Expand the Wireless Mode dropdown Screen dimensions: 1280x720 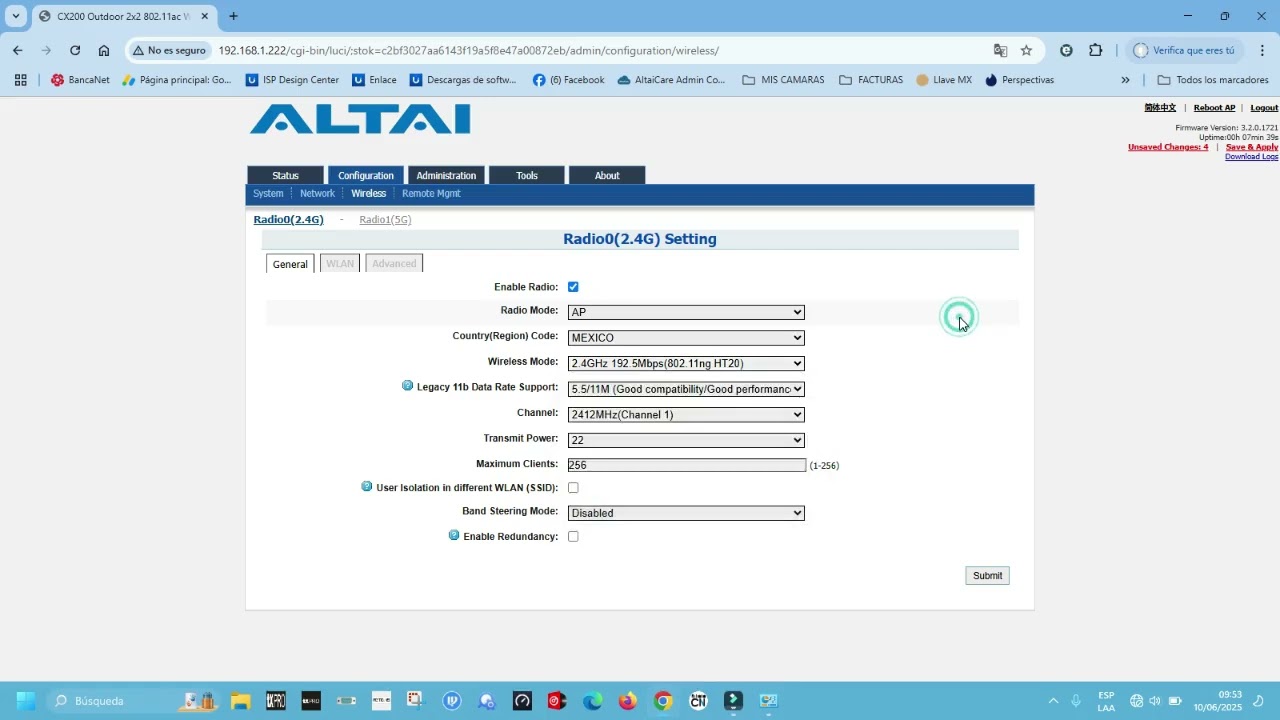(x=686, y=363)
